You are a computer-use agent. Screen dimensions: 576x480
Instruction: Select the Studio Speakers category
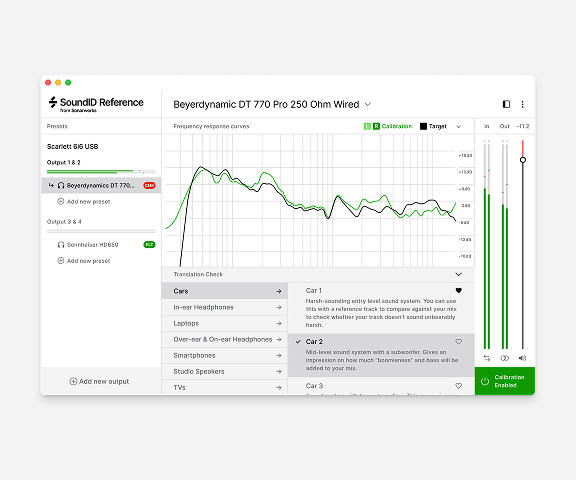[224, 371]
